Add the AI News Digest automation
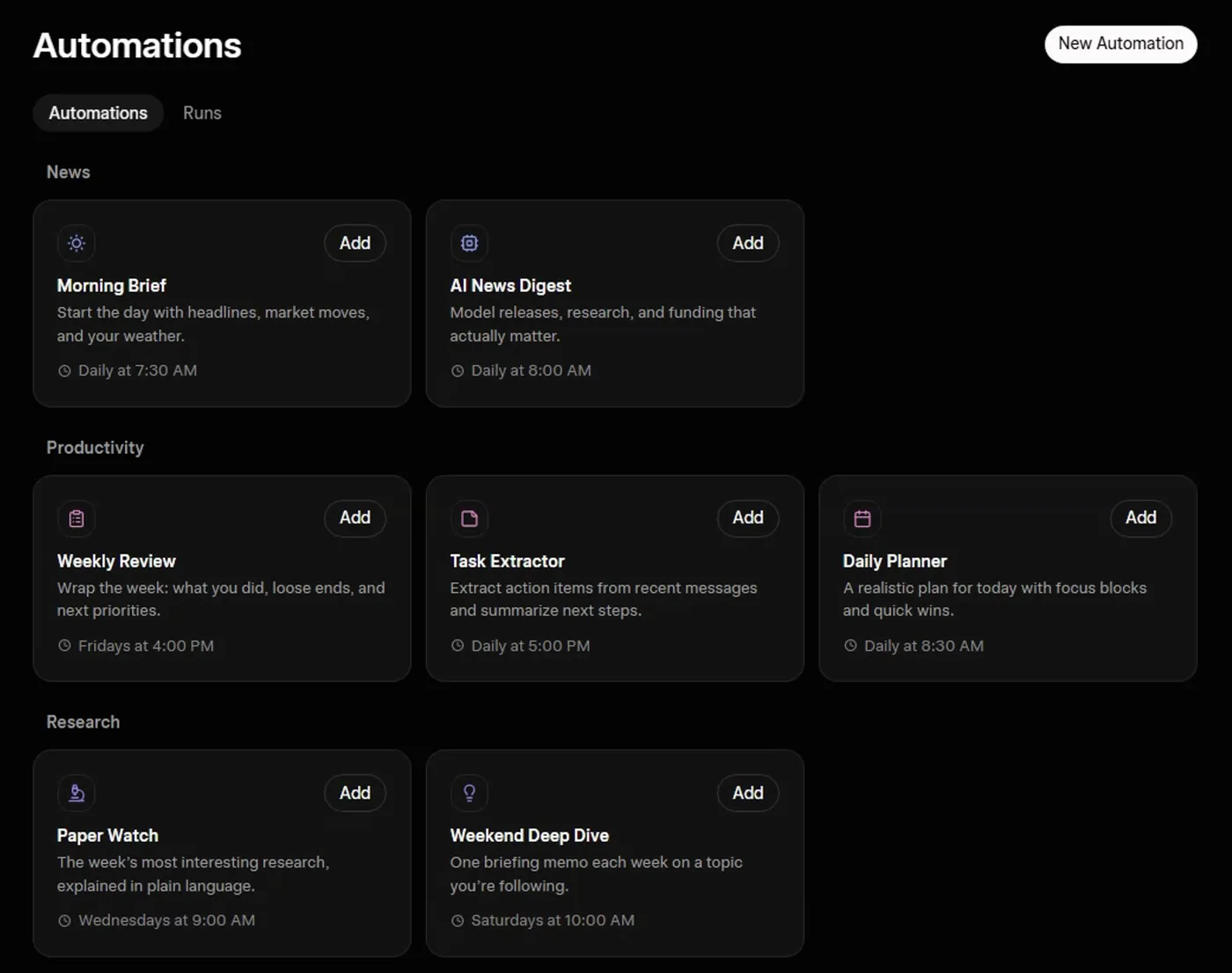1232x973 pixels. click(x=748, y=244)
